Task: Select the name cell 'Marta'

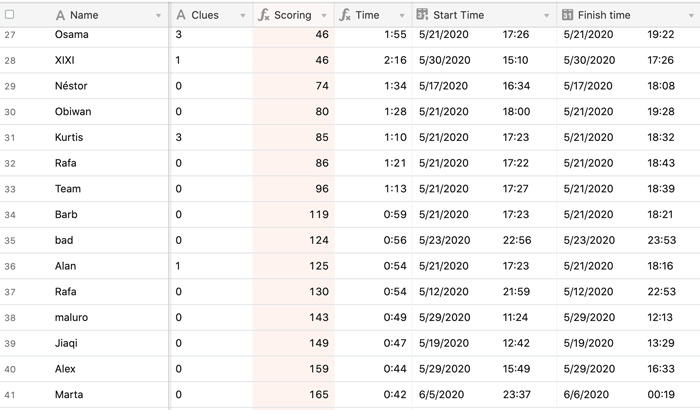Action: [69, 395]
